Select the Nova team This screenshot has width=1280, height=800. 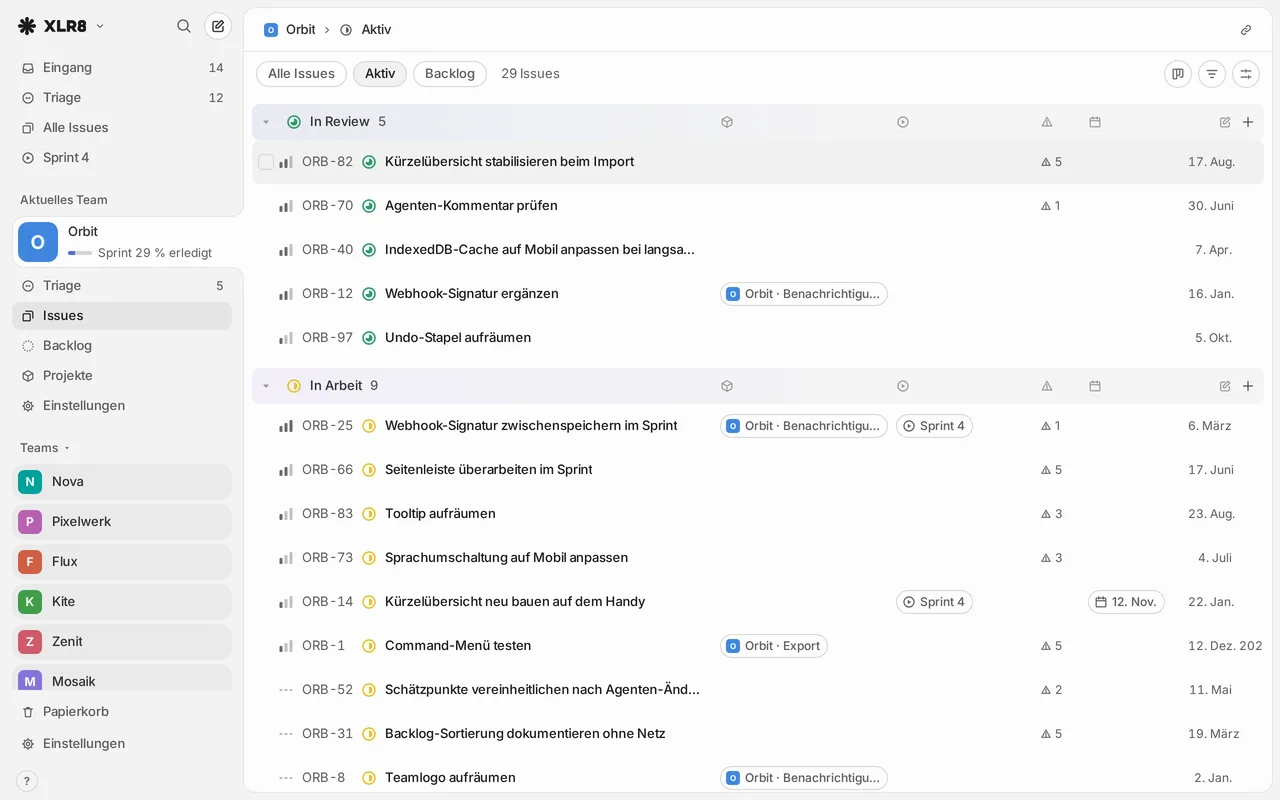coord(122,482)
